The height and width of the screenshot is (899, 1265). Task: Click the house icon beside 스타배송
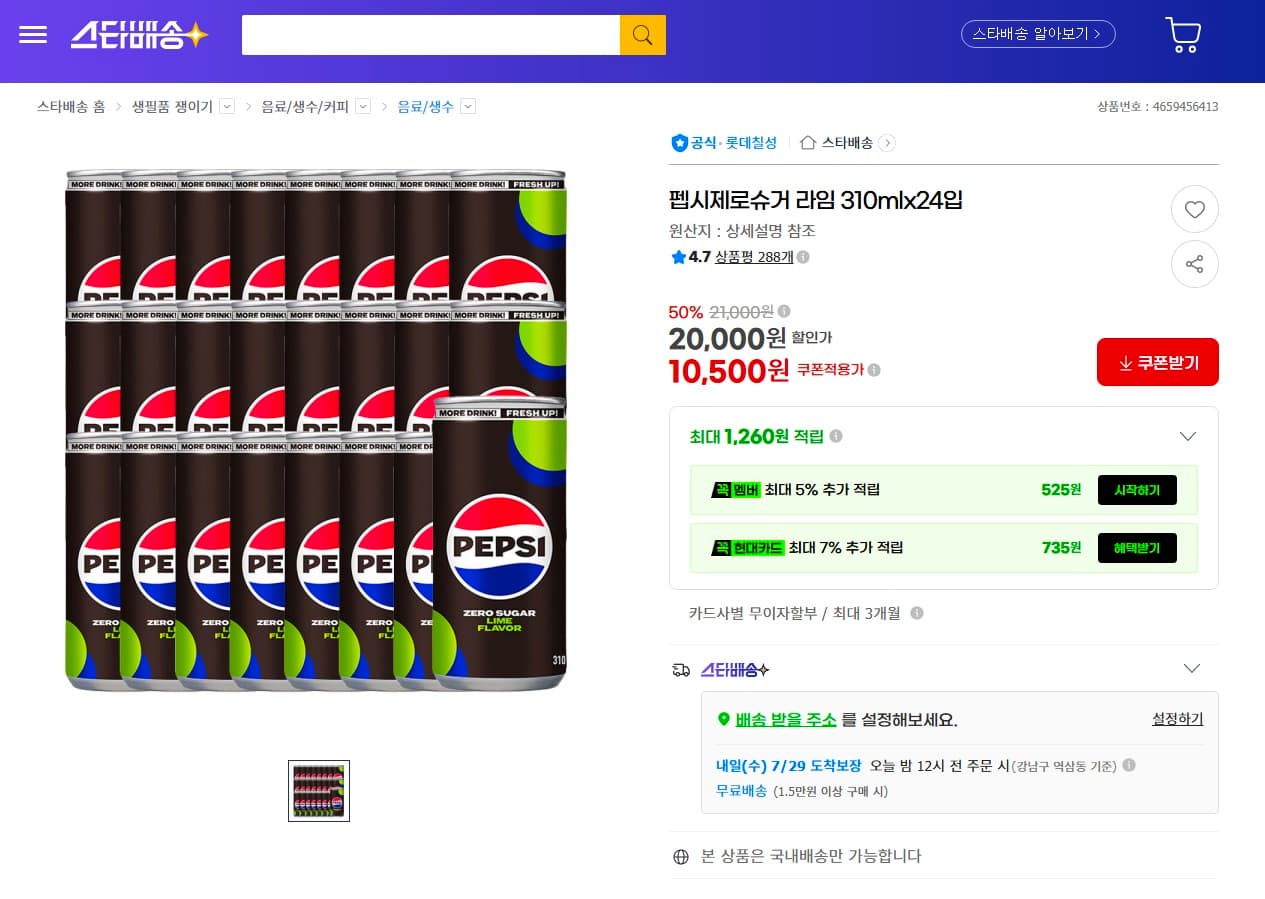click(808, 143)
